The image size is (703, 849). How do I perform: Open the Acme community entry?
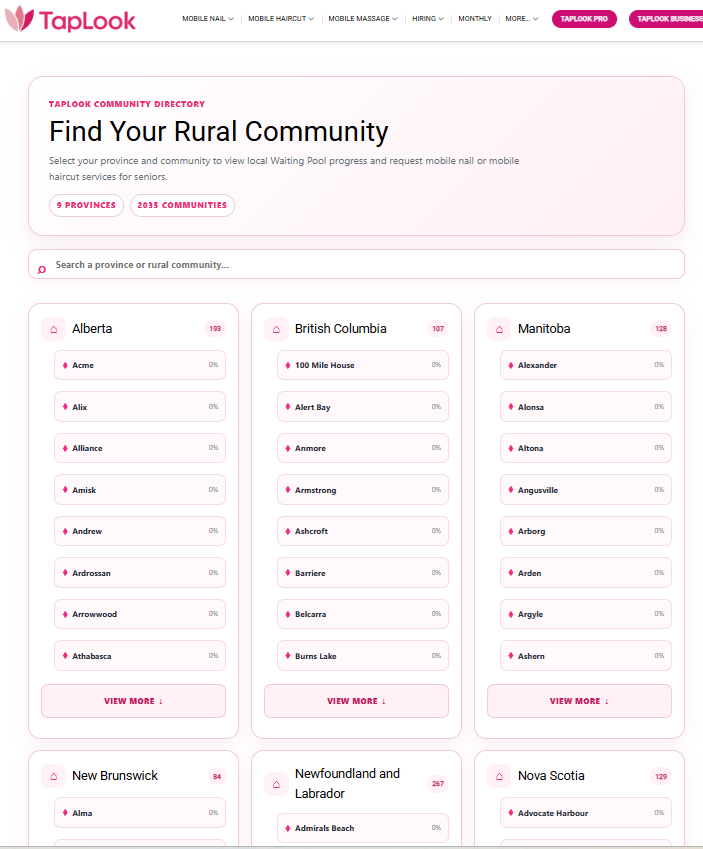(140, 365)
